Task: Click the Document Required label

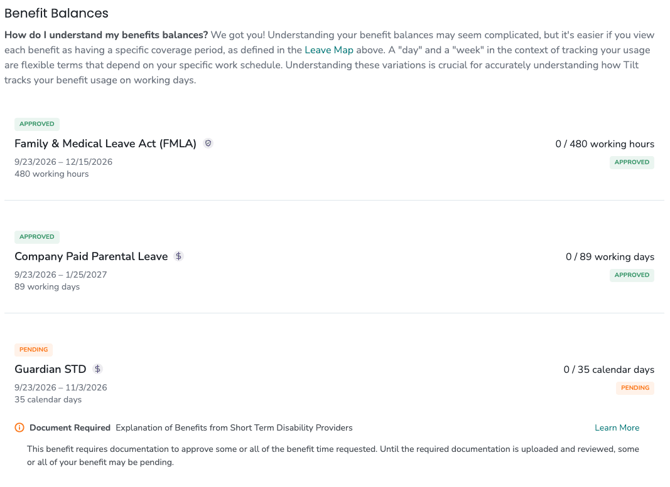Action: (70, 428)
